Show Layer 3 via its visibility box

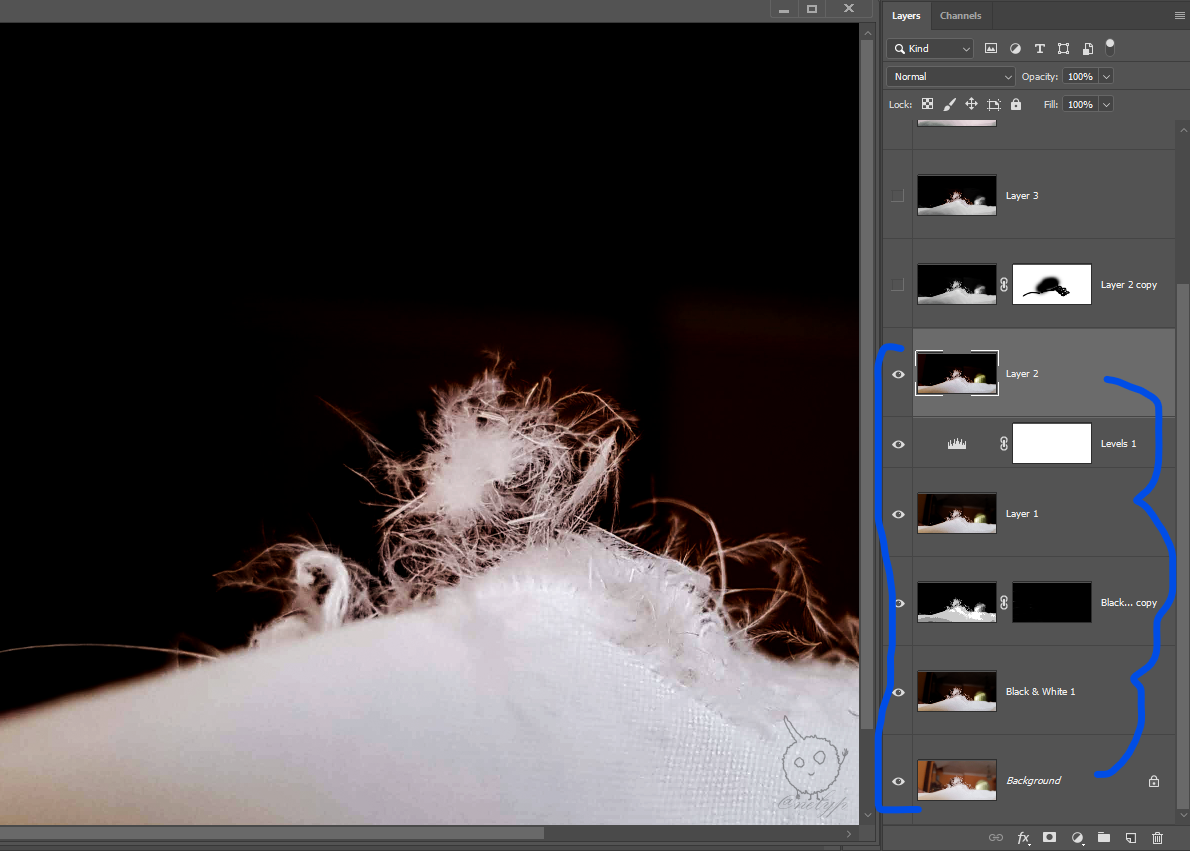[x=898, y=196]
